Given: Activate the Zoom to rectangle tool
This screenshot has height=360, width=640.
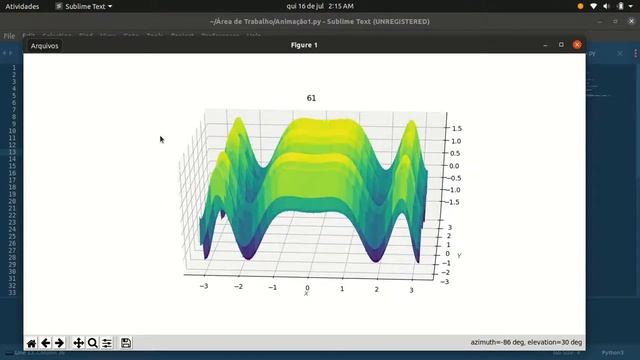Looking at the screenshot, I should pos(93,343).
